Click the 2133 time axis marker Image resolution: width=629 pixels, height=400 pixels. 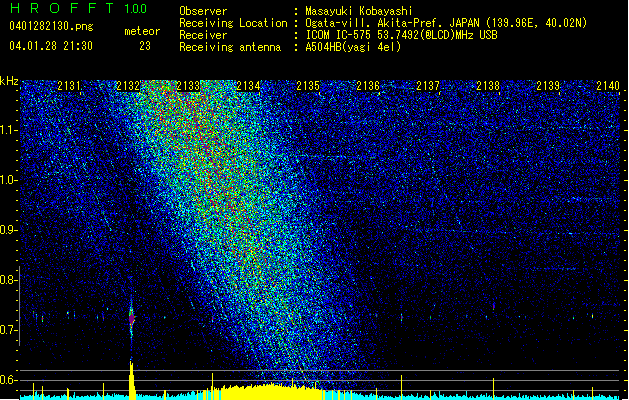188,85
